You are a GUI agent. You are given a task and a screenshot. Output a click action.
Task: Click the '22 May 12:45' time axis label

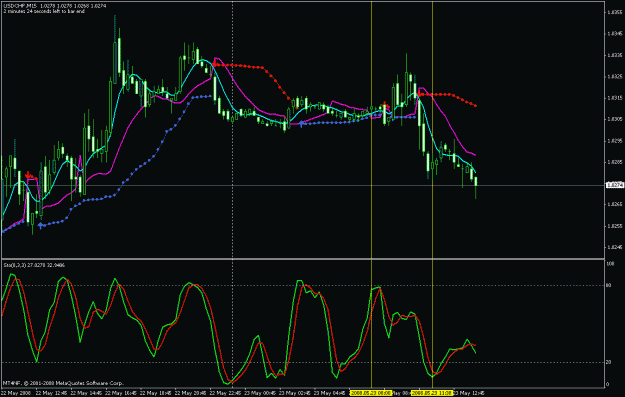[50, 393]
